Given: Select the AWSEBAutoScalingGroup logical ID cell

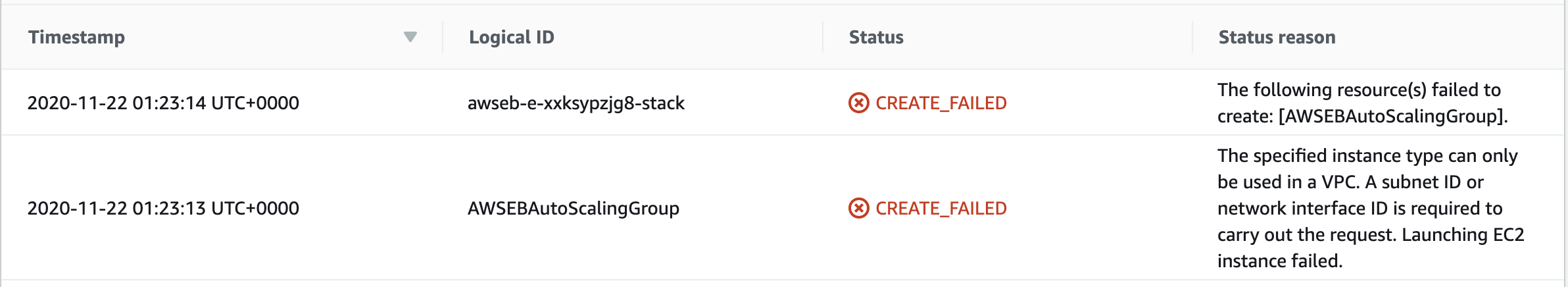Looking at the screenshot, I should (x=574, y=208).
